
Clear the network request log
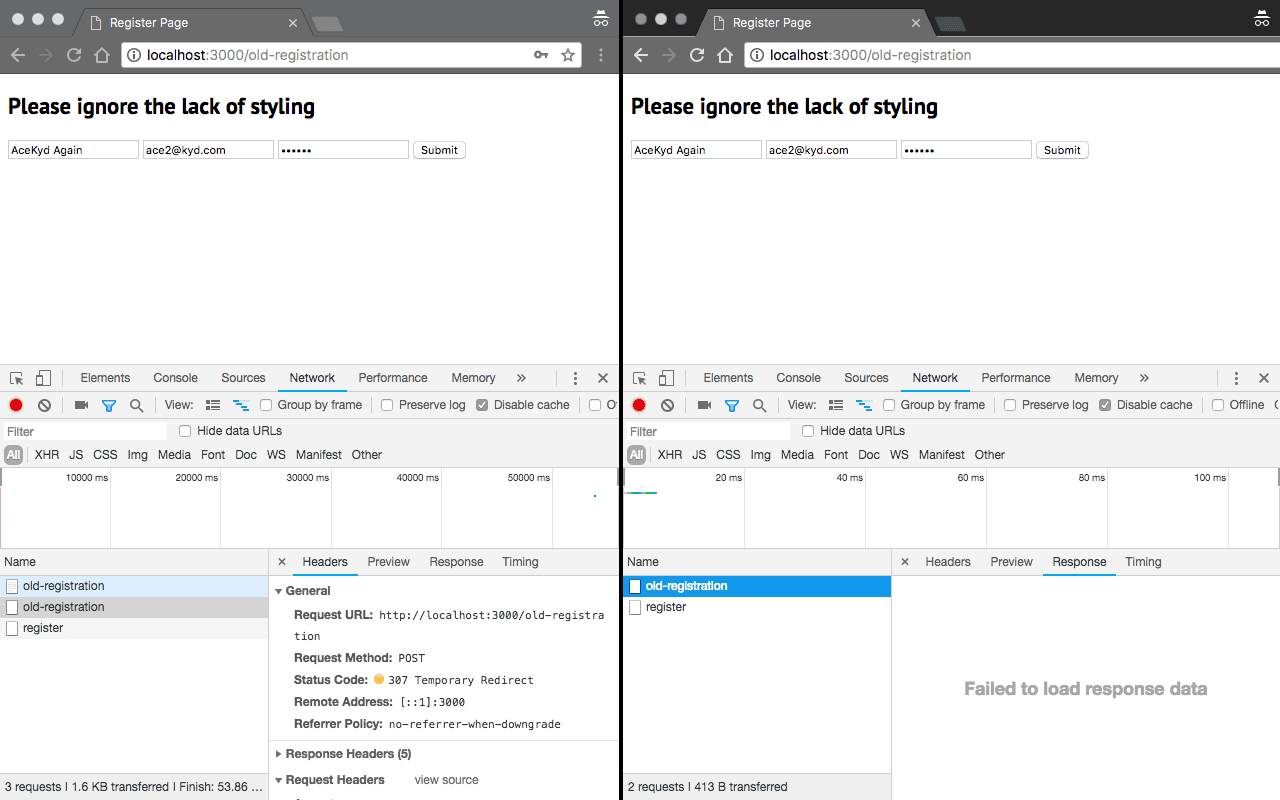pos(43,404)
